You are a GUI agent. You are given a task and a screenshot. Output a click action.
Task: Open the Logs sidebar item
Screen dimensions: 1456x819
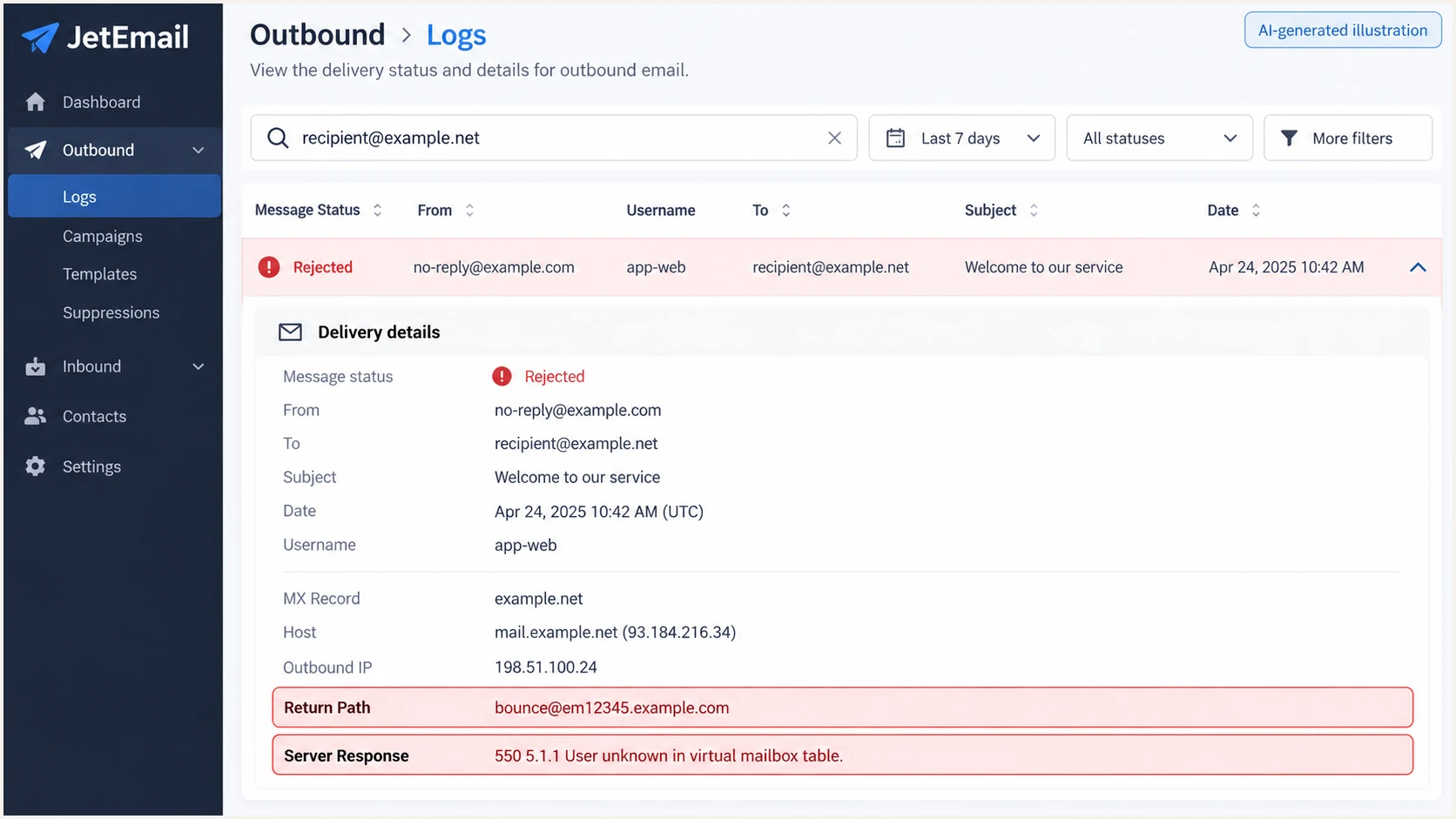(114, 196)
